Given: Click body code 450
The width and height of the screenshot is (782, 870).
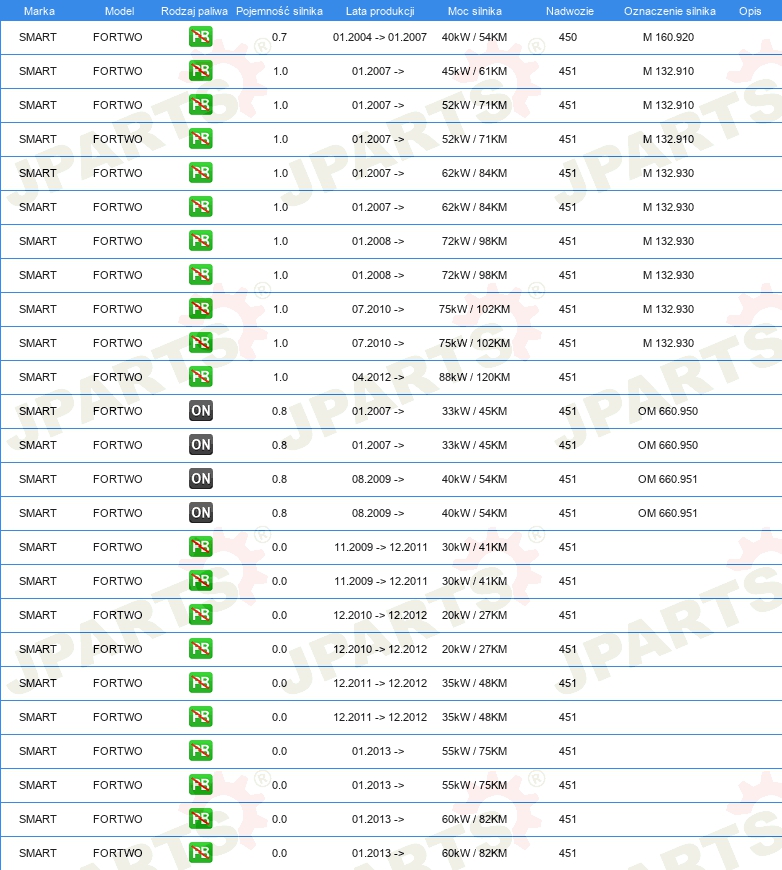Looking at the screenshot, I should coord(567,37).
